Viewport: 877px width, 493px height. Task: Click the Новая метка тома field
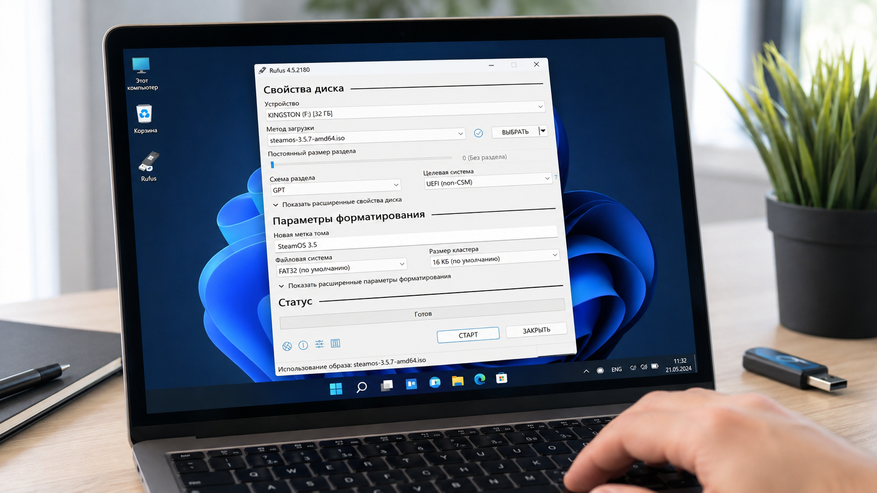[x=416, y=241]
